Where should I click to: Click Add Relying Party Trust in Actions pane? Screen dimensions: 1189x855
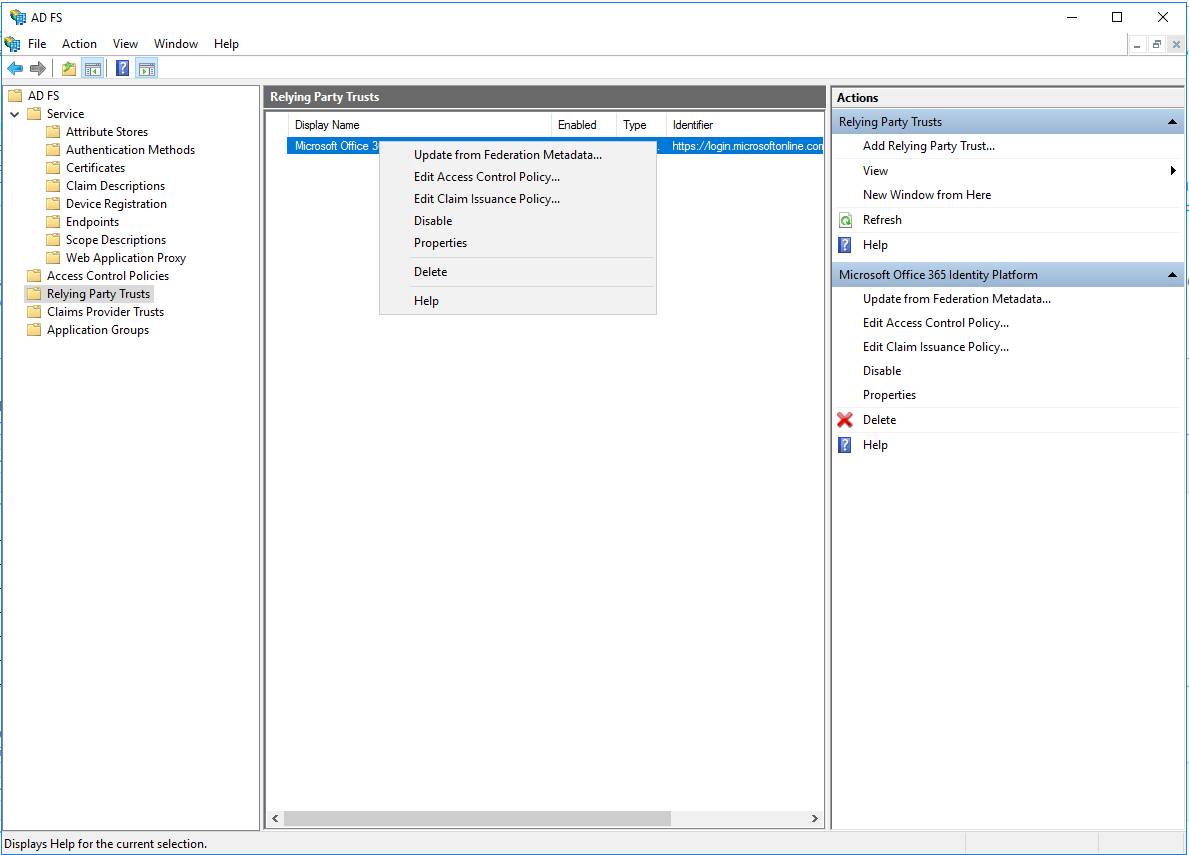[929, 146]
